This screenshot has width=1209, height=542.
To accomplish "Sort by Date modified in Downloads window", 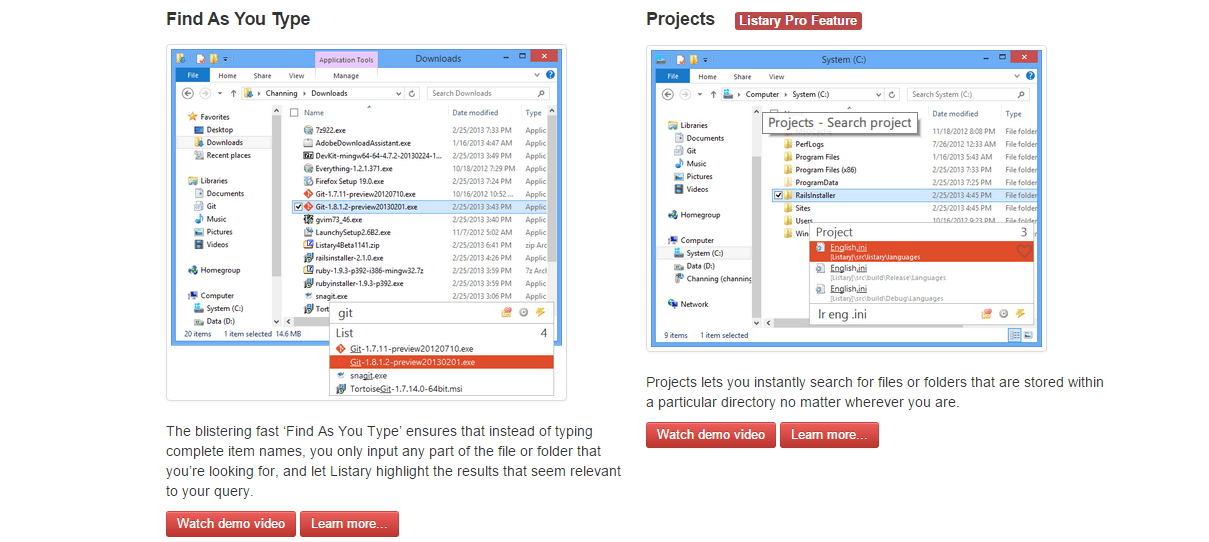I will [x=475, y=113].
